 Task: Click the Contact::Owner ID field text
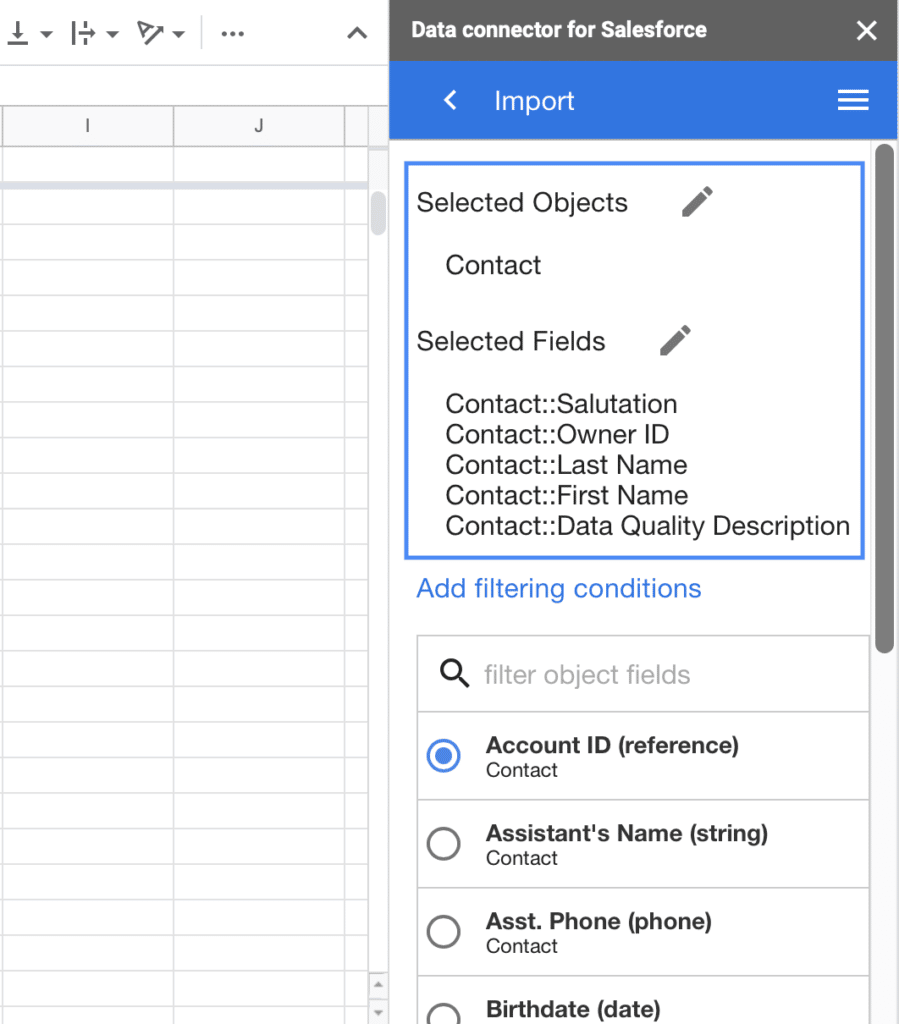(x=557, y=434)
